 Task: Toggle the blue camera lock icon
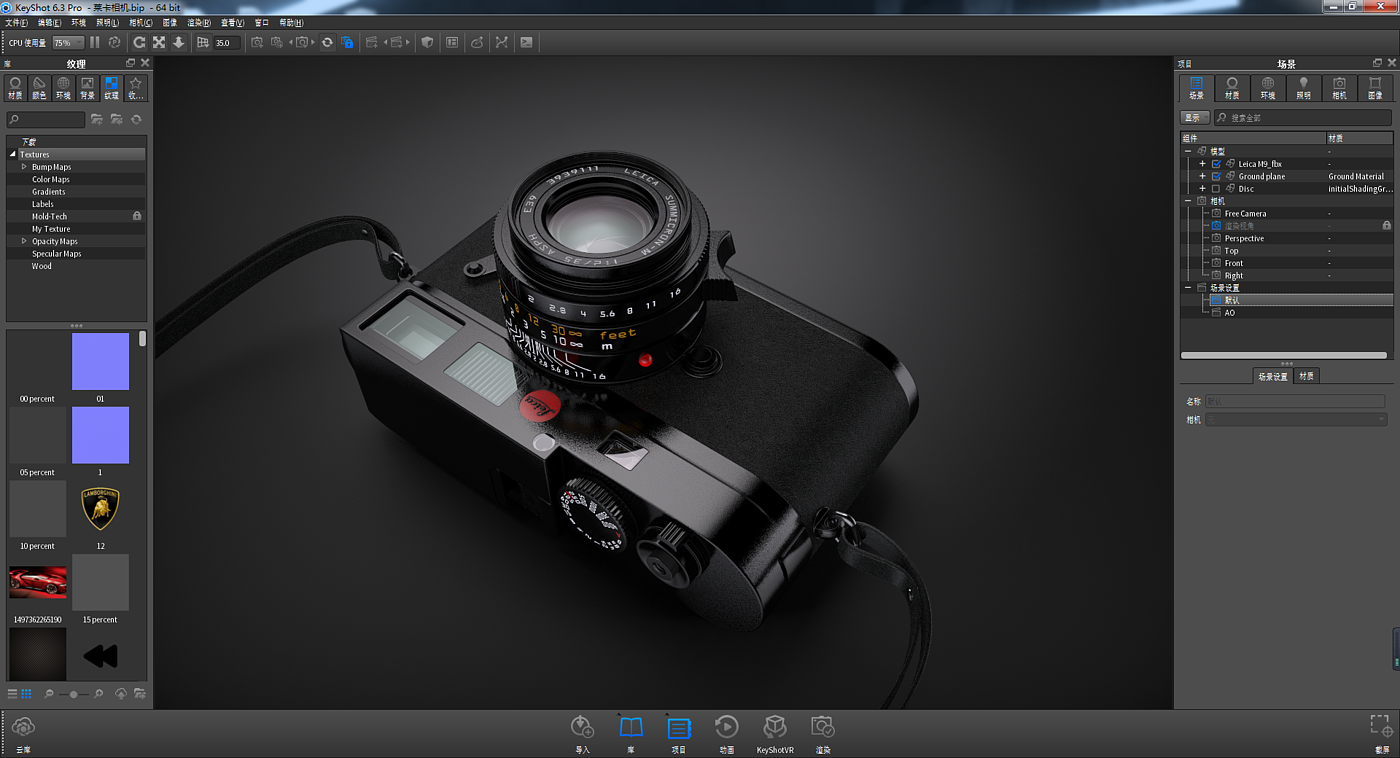click(347, 43)
